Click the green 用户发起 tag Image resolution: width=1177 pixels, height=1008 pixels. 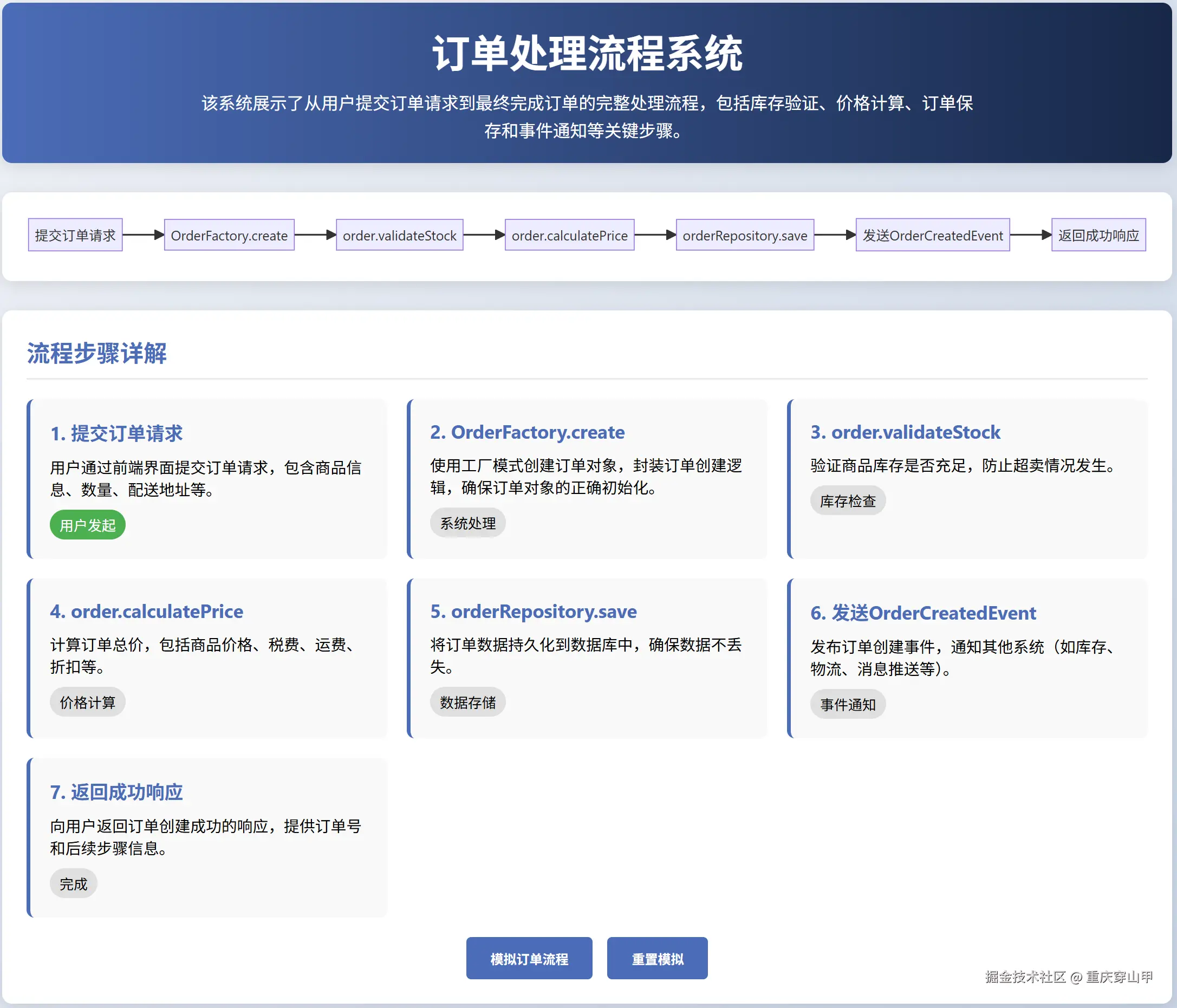pyautogui.click(x=88, y=525)
